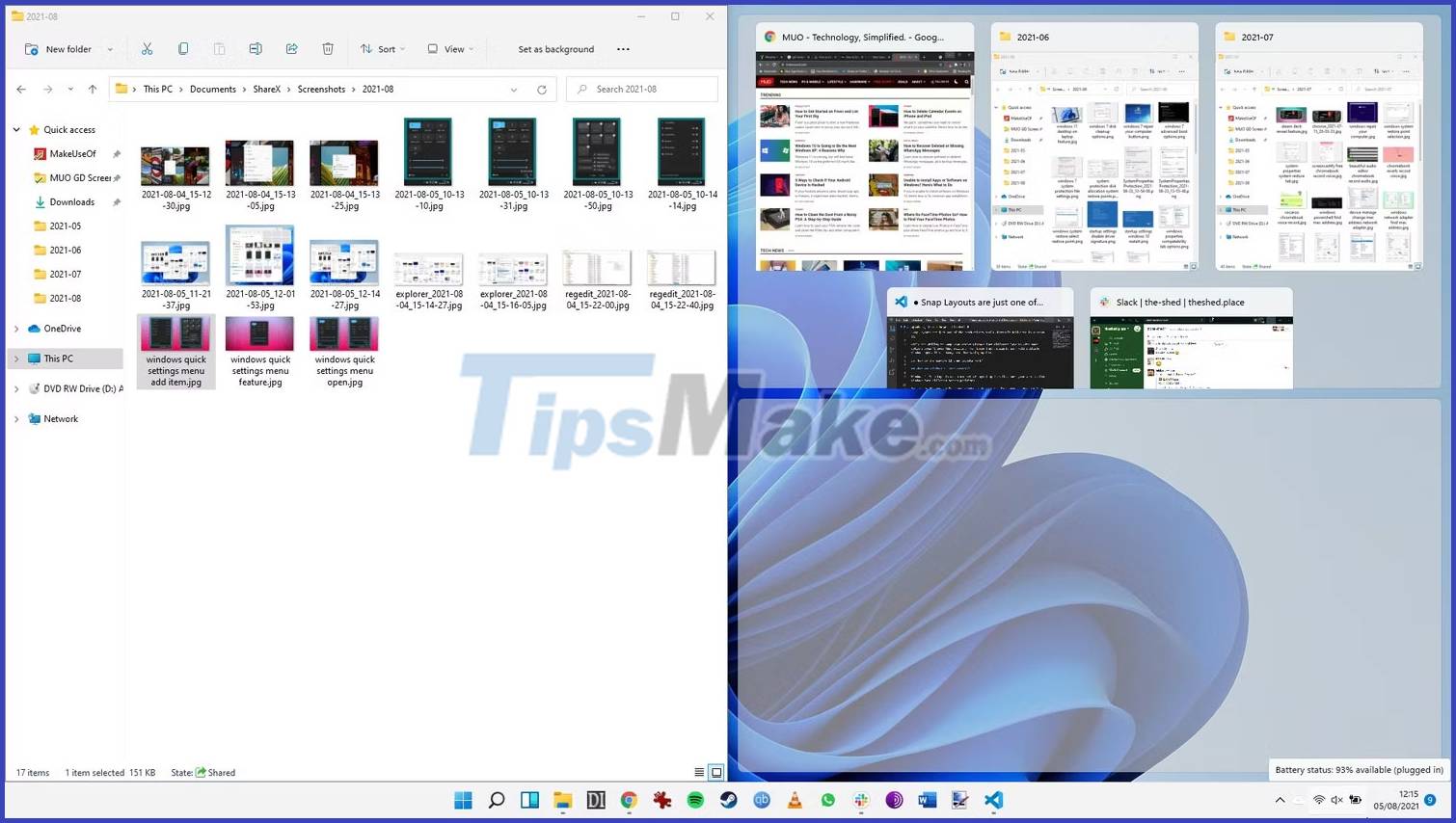The height and width of the screenshot is (823, 1456).
Task: Choose the Snap Layouts VS Code window
Action: (981, 338)
